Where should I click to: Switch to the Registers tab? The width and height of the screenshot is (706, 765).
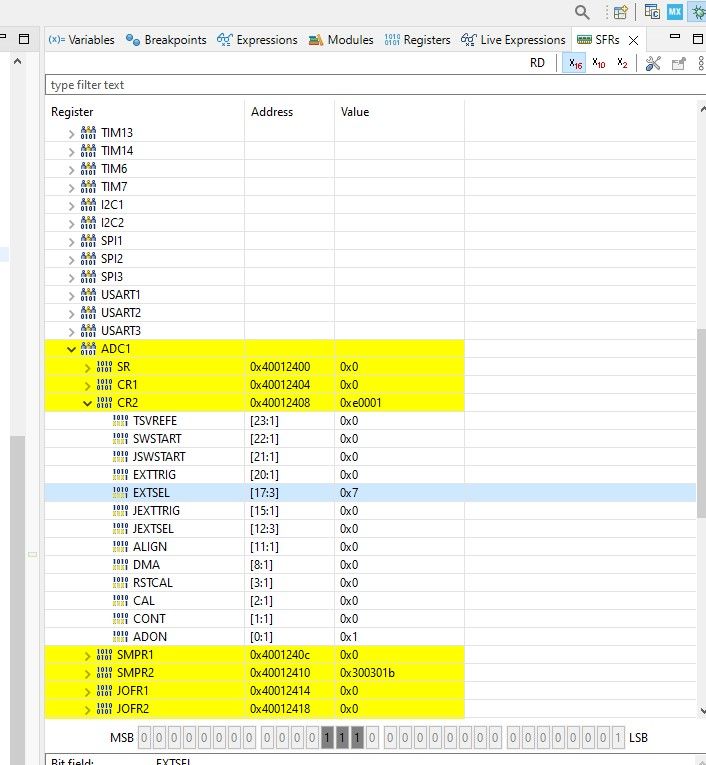click(x=418, y=40)
